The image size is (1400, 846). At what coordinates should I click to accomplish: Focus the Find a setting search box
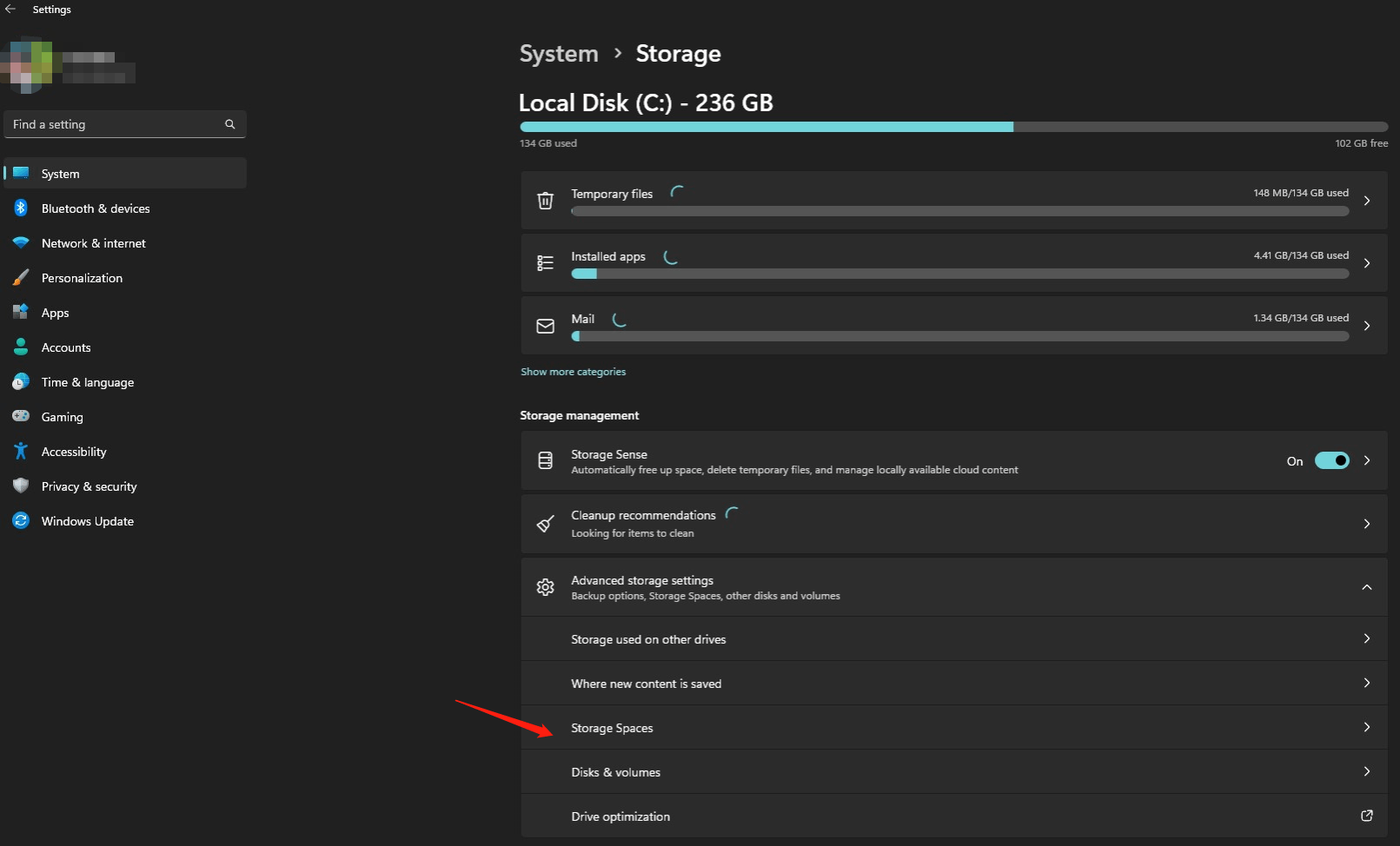pos(113,124)
